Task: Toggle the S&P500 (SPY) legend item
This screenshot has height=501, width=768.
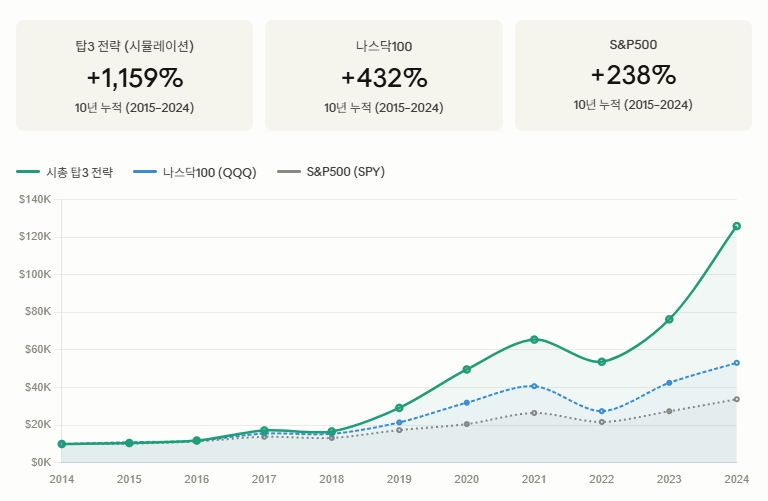Action: pos(331,172)
